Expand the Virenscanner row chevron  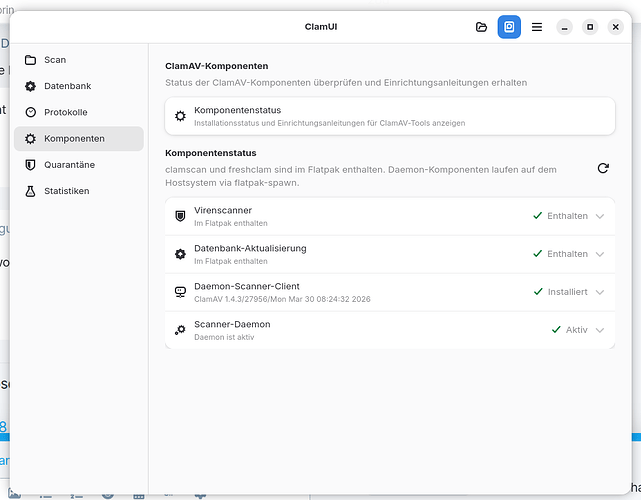pos(600,216)
